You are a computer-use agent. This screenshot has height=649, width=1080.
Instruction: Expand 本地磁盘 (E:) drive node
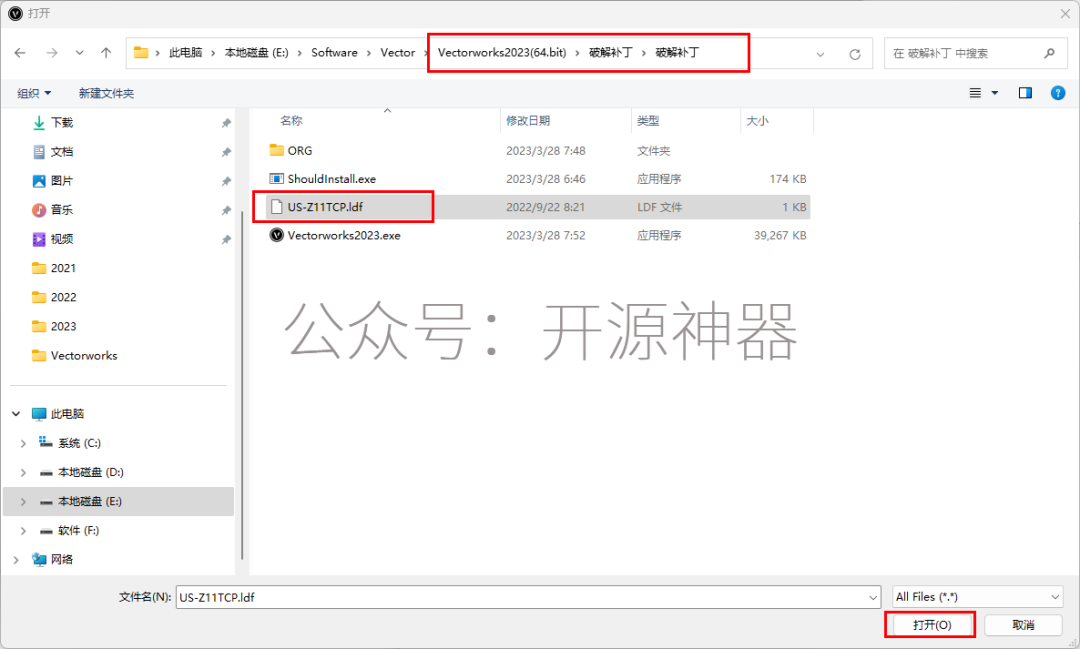23,502
